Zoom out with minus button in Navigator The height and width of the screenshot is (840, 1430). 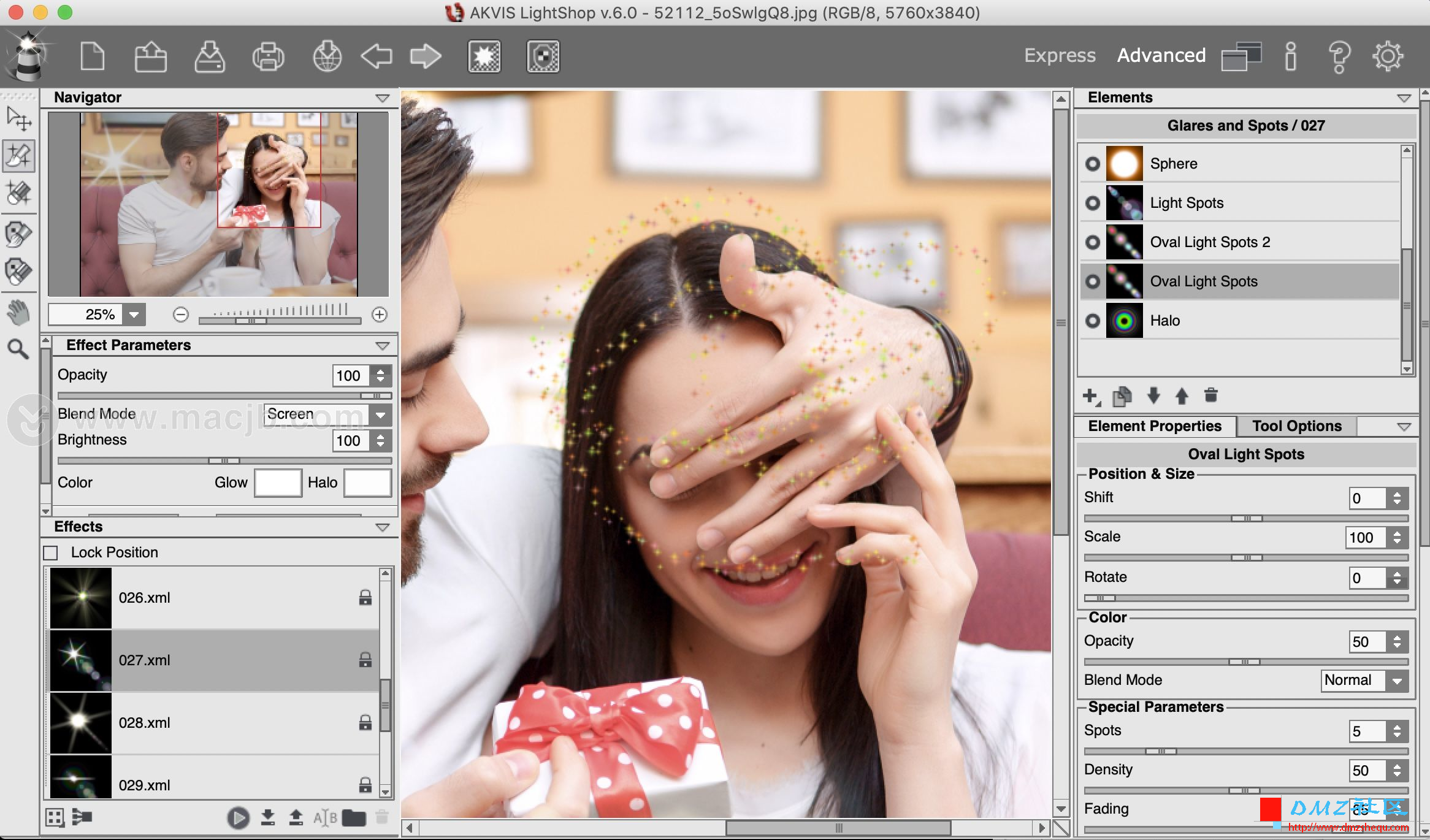pyautogui.click(x=180, y=315)
